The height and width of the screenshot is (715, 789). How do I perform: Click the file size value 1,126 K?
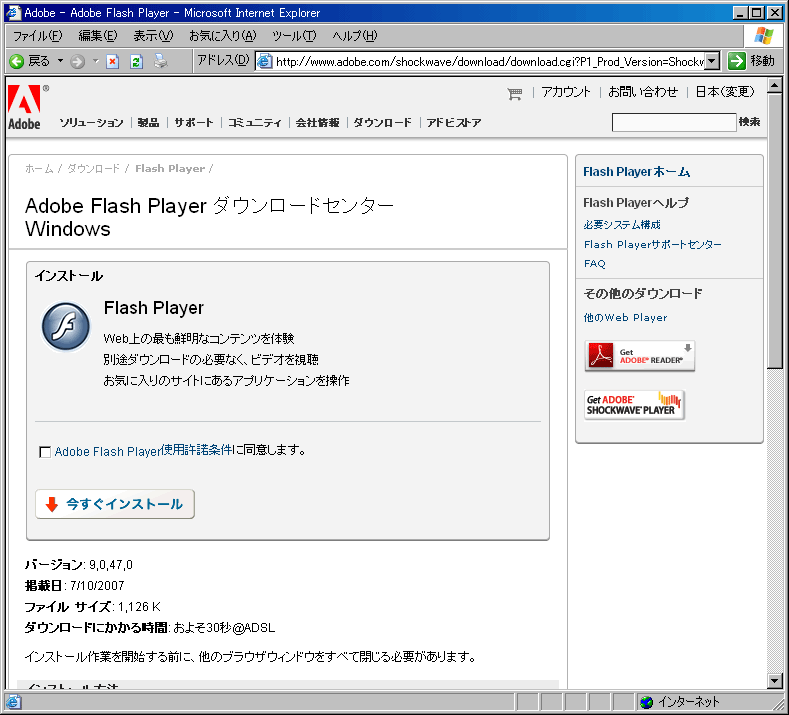pos(139,607)
